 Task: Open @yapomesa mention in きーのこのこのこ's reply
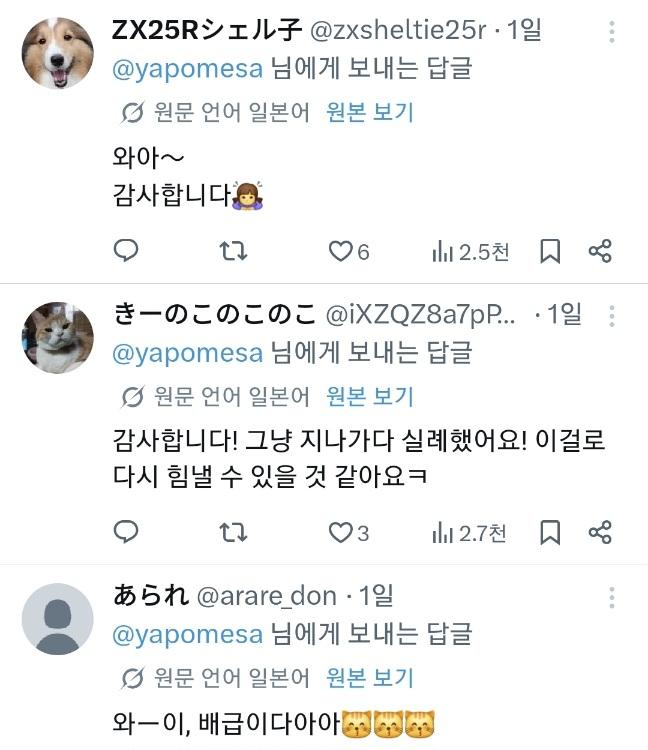[187, 353]
